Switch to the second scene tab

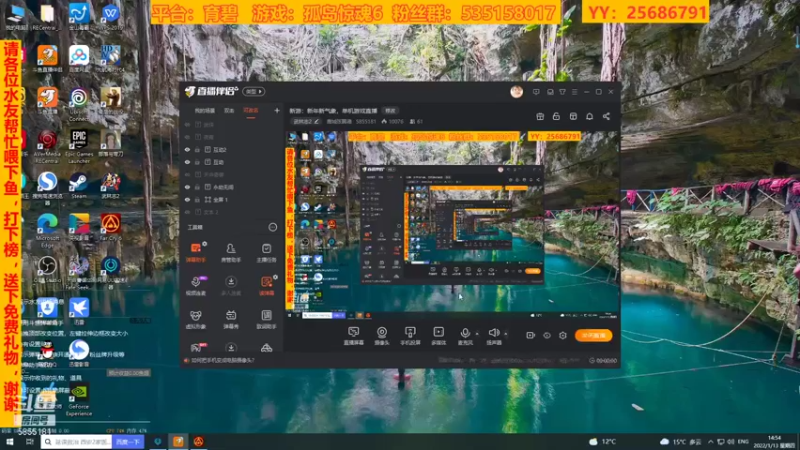pyautogui.click(x=229, y=111)
